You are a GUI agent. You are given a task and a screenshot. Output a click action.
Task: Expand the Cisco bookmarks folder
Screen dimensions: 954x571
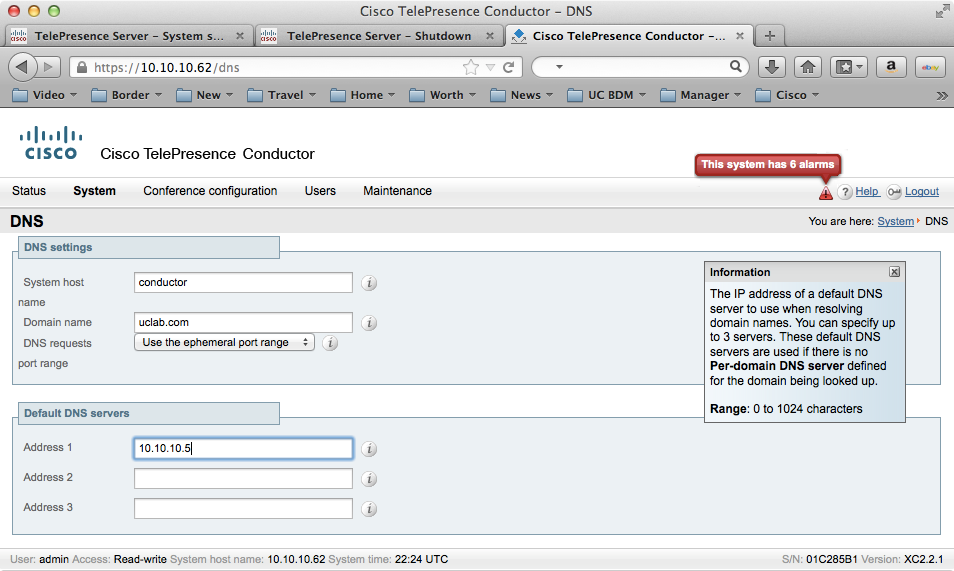click(x=787, y=95)
